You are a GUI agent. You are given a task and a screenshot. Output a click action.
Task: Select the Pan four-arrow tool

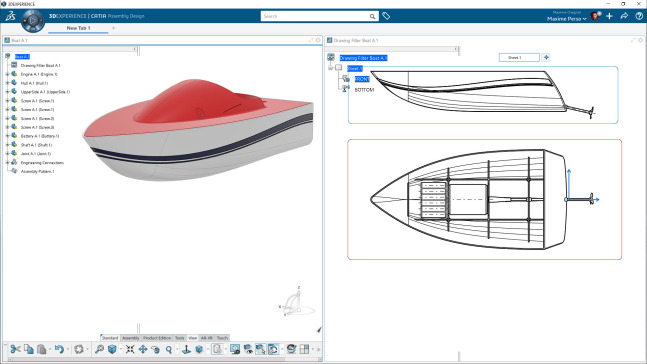[x=143, y=349]
